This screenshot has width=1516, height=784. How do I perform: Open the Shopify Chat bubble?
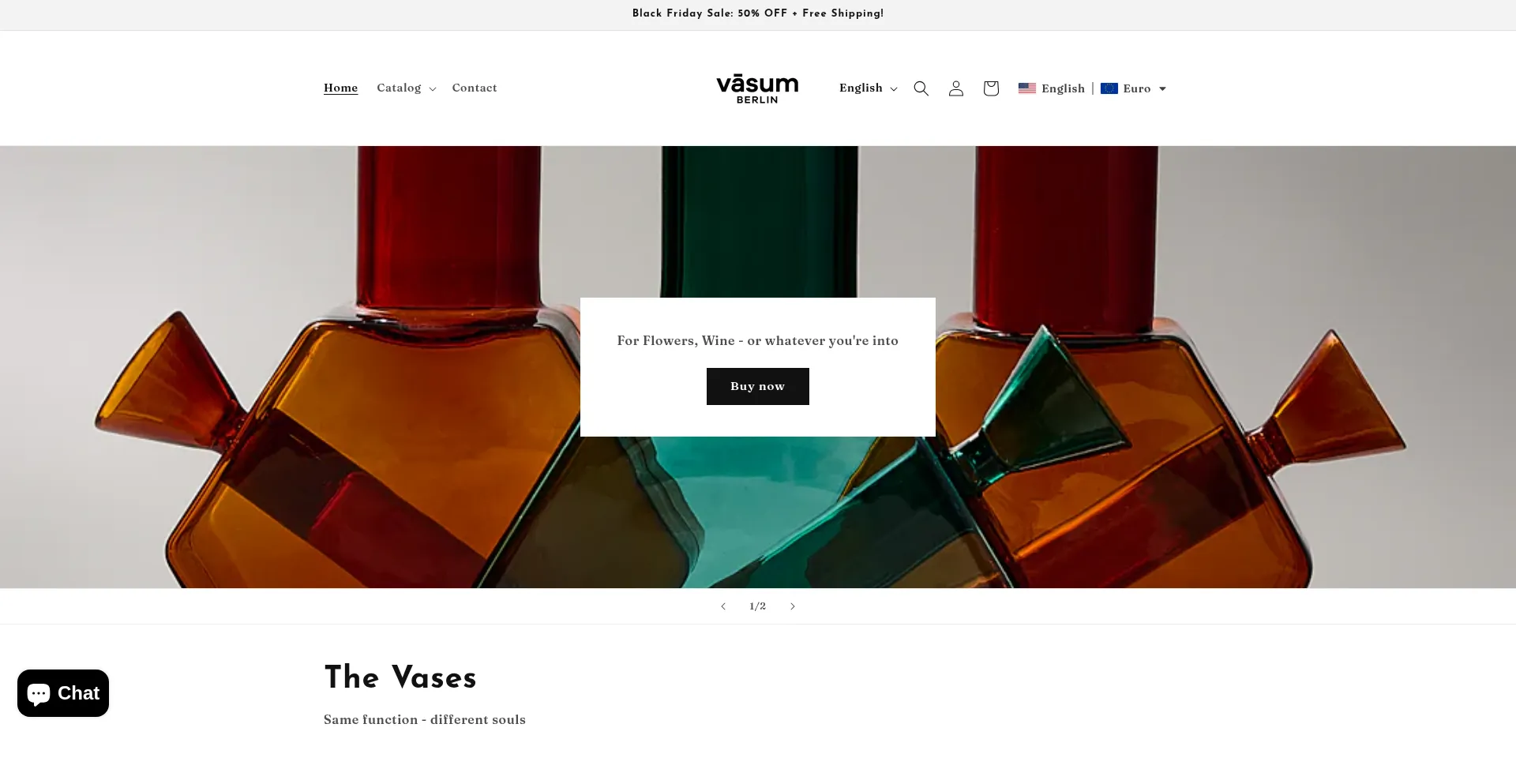tap(63, 693)
